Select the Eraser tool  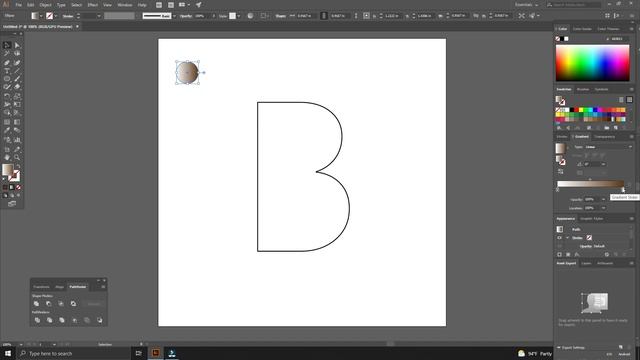tap(17, 87)
